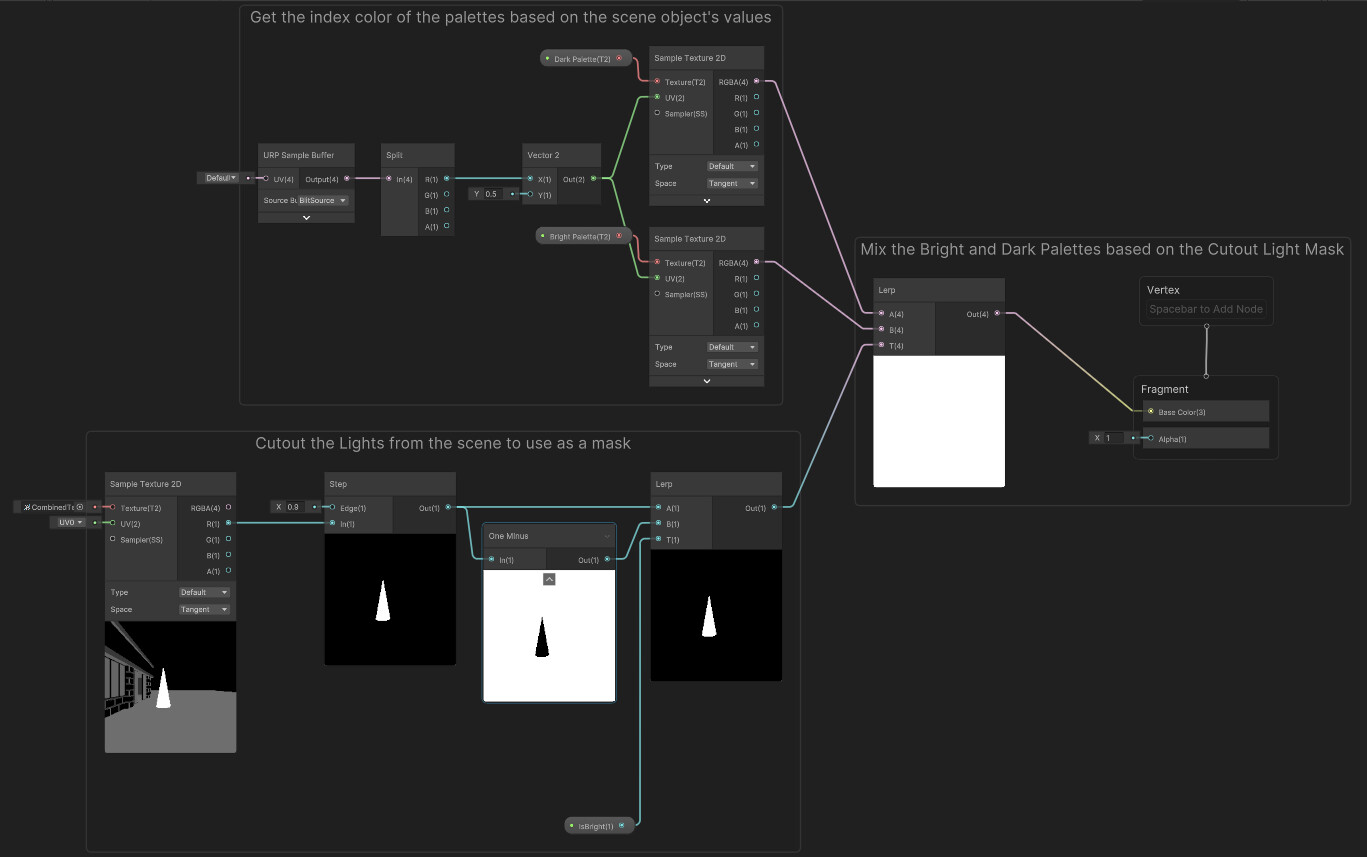Image resolution: width=1367 pixels, height=857 pixels.
Task: Open the Default dropdown feeding URP Sample Buffer
Action: (x=222, y=177)
